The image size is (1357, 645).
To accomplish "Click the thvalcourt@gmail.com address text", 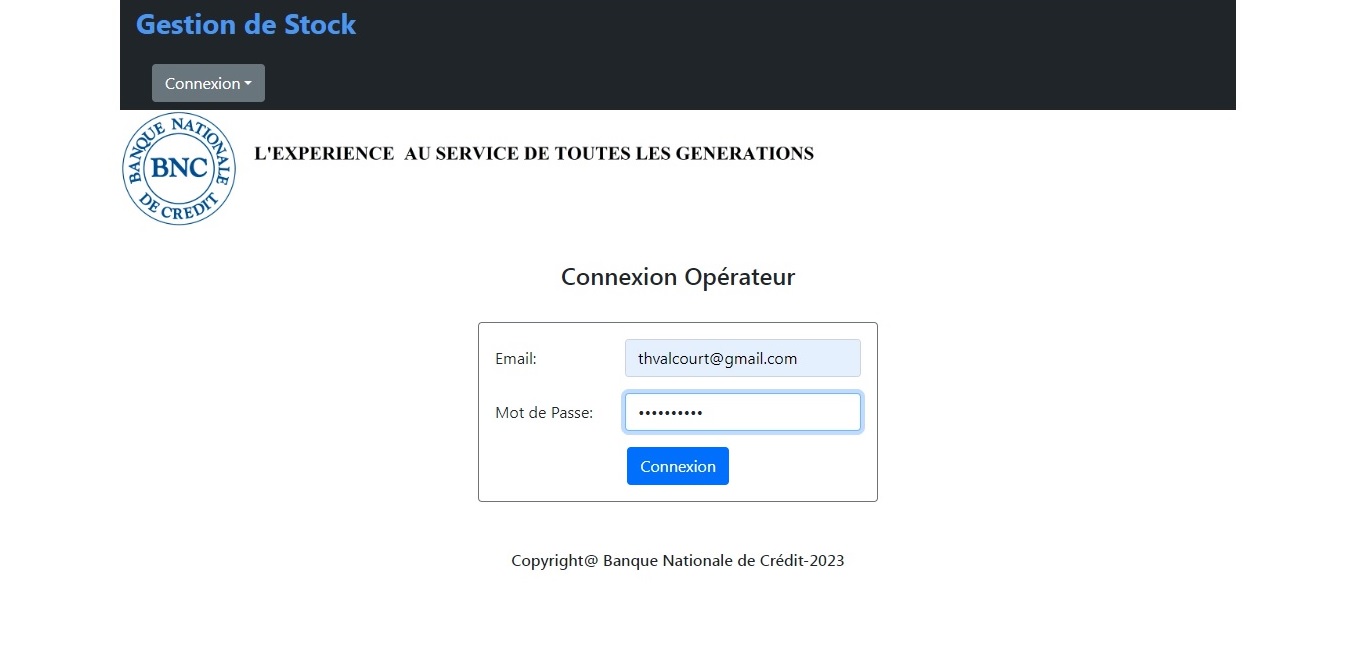I will (717, 359).
